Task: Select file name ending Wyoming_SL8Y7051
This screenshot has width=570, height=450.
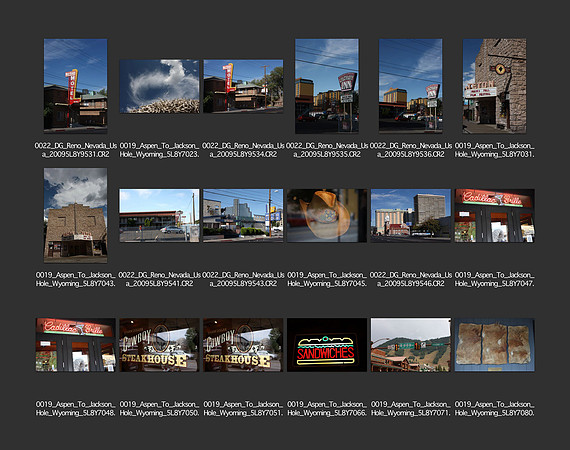Action: pyautogui.click(x=243, y=409)
